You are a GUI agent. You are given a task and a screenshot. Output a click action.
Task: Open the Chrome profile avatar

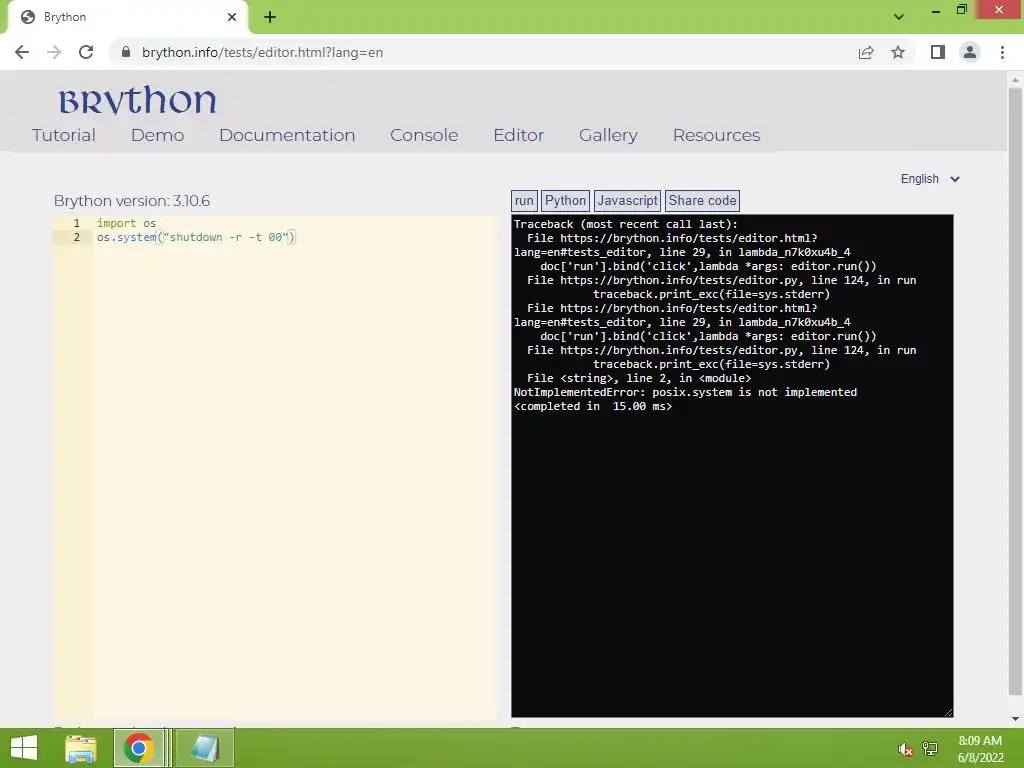pos(970,52)
